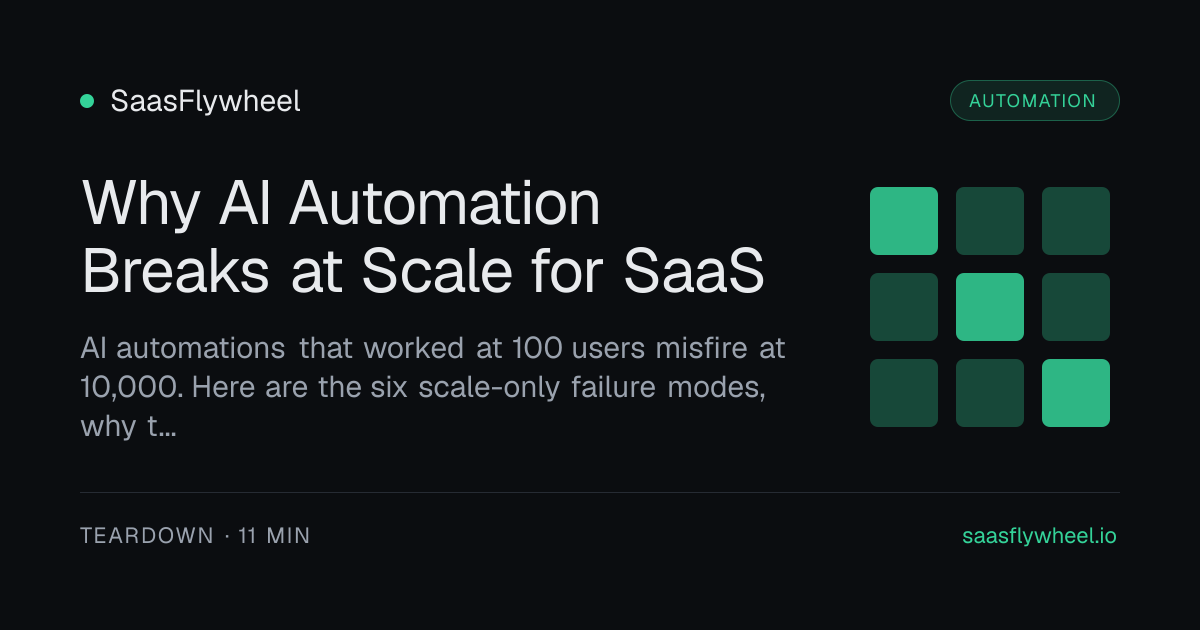Click the SaasFlywheel brand name
Viewport: 1200px width, 630px height.
coord(205,101)
